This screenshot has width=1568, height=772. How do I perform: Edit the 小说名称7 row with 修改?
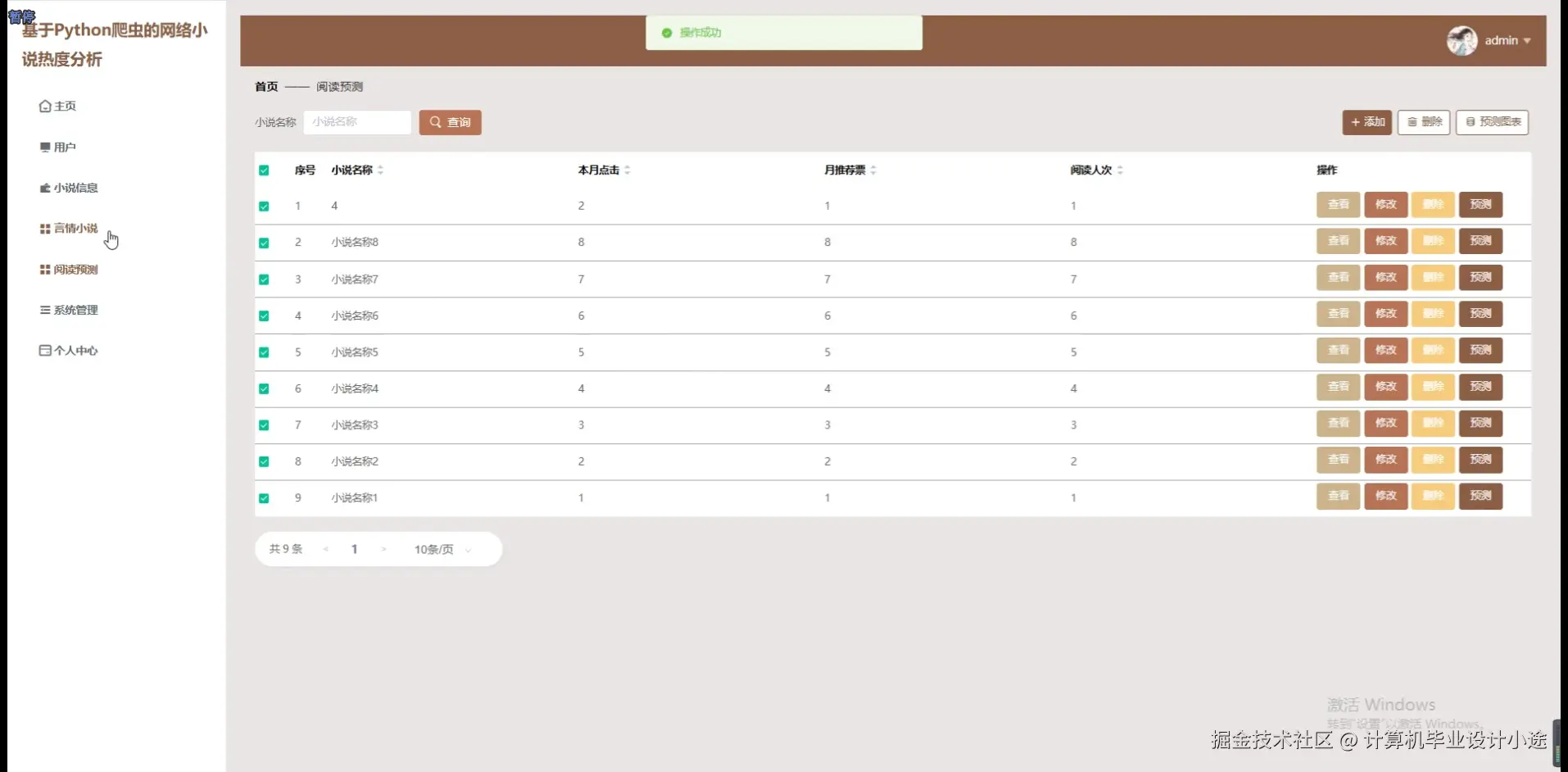point(1386,278)
